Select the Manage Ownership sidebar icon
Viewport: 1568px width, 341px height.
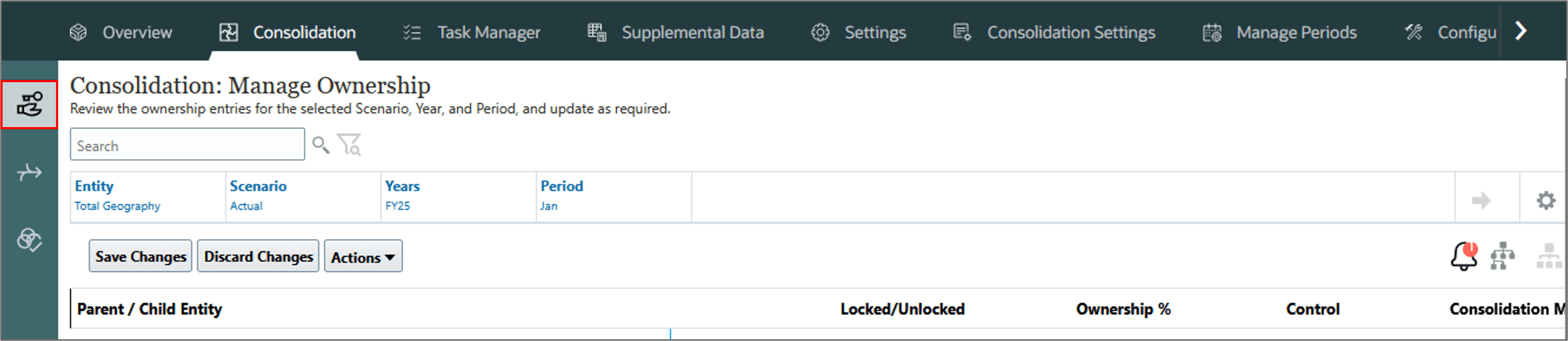29,105
